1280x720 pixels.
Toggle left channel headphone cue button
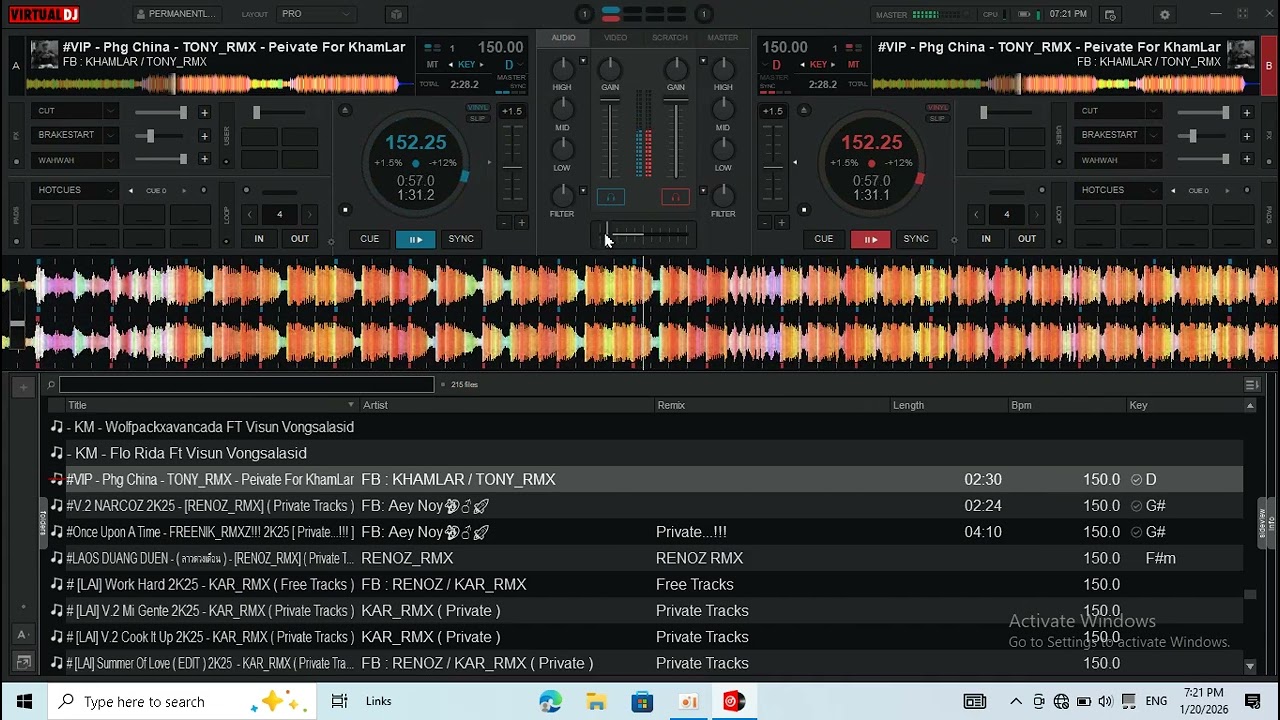pos(611,197)
